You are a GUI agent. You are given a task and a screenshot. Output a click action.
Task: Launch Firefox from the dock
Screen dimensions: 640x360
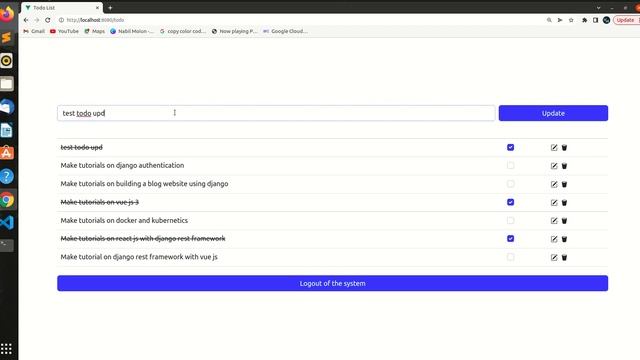(7, 14)
